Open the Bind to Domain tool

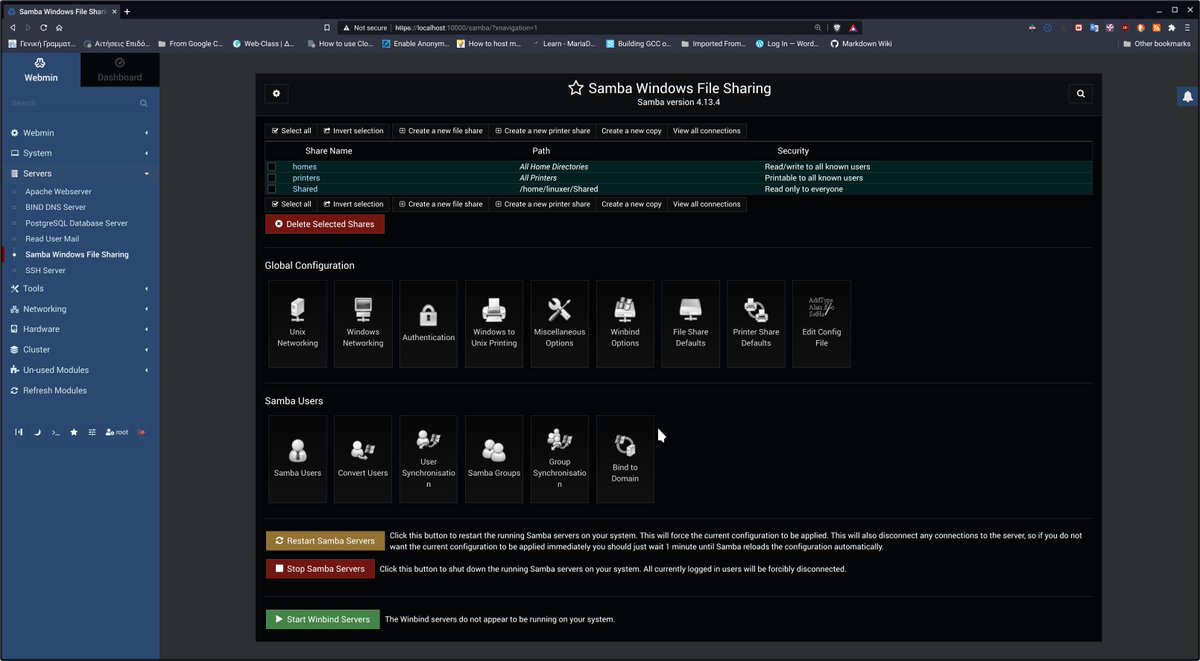pyautogui.click(x=624, y=457)
